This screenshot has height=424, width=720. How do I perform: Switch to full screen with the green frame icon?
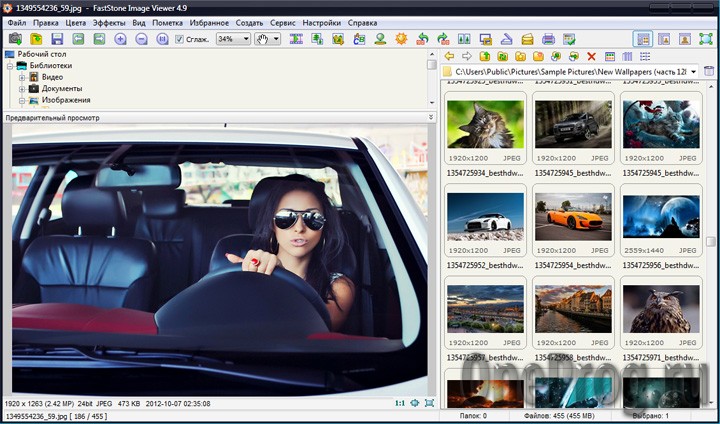pos(706,39)
